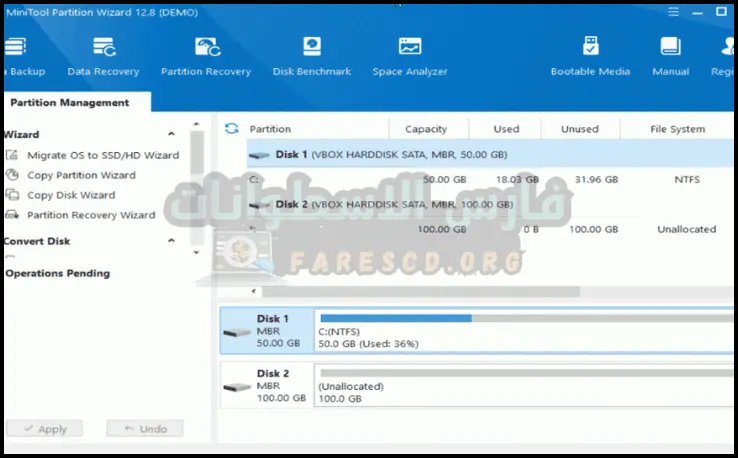Sort by the Capacity column header
This screenshot has height=458, width=738.
point(425,129)
